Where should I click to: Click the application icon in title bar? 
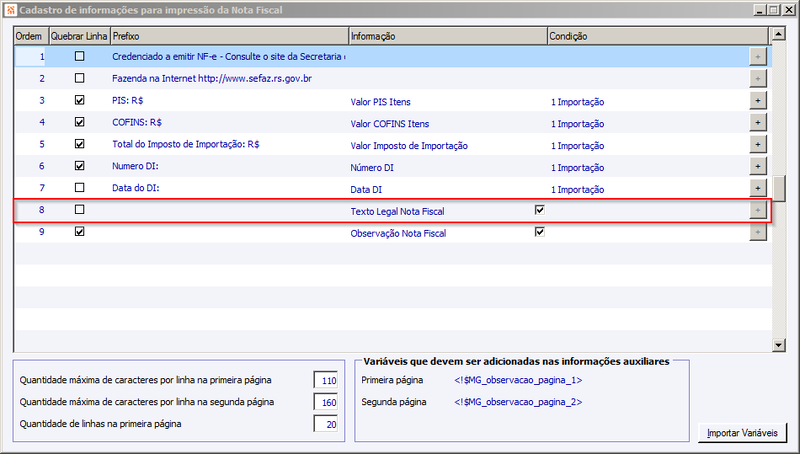[x=10, y=10]
